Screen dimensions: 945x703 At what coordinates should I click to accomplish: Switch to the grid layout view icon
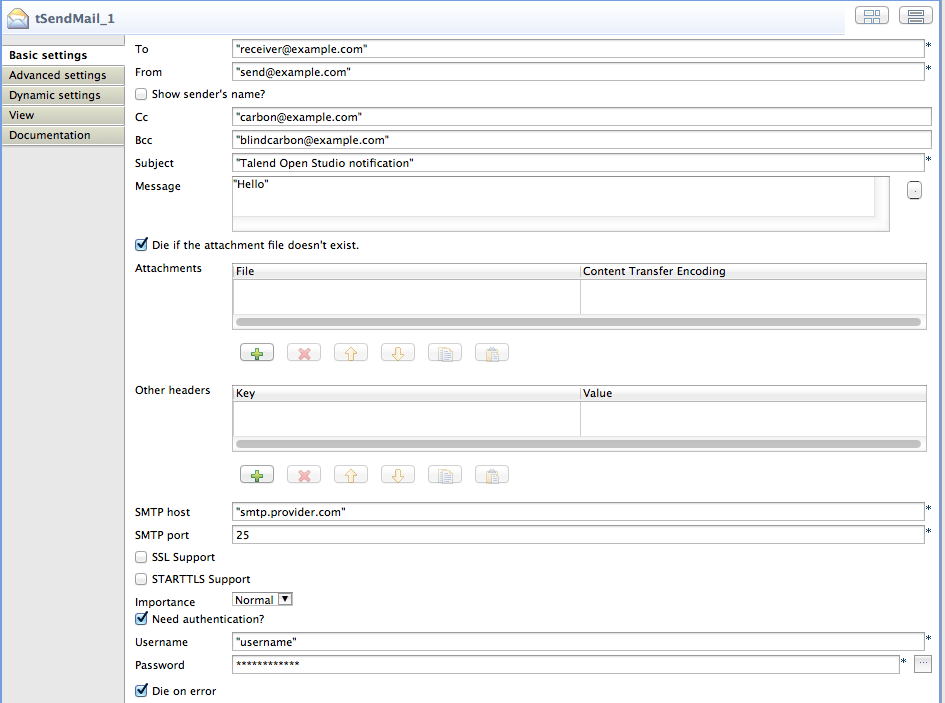pos(871,15)
